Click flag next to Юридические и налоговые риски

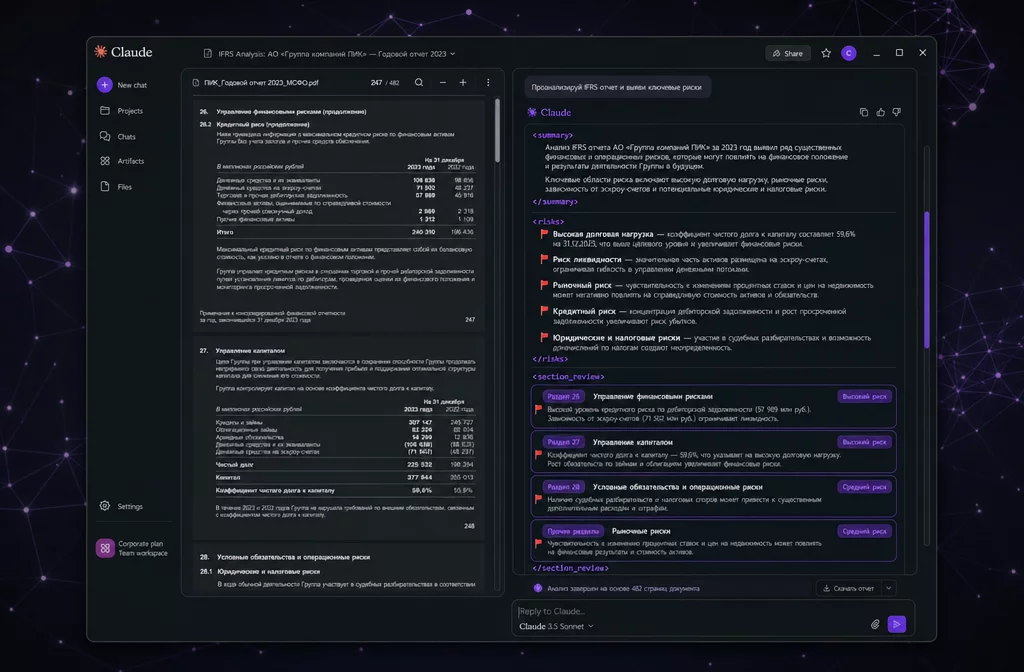(544, 338)
